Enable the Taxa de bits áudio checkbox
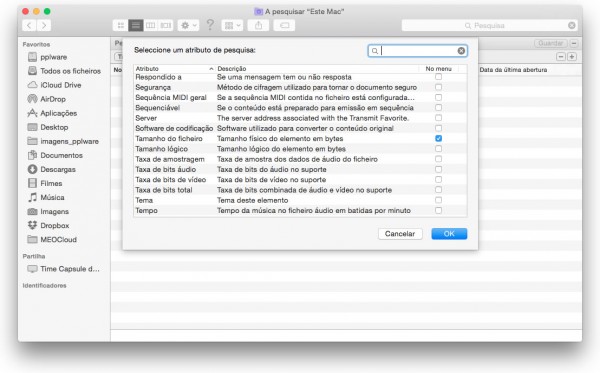Screen dimensions: 600x373 tap(439, 169)
